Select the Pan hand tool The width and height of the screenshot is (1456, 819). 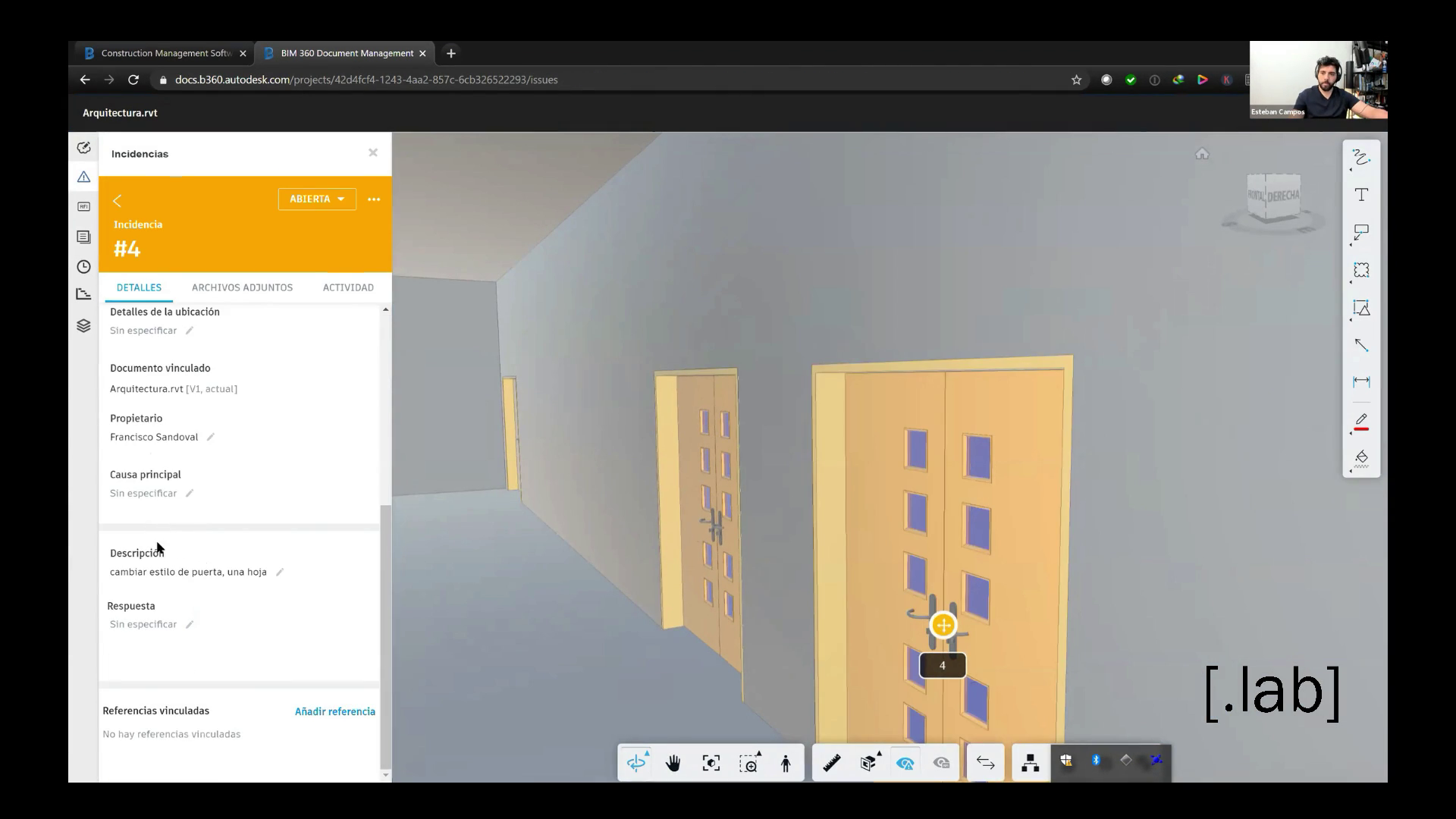click(x=673, y=763)
